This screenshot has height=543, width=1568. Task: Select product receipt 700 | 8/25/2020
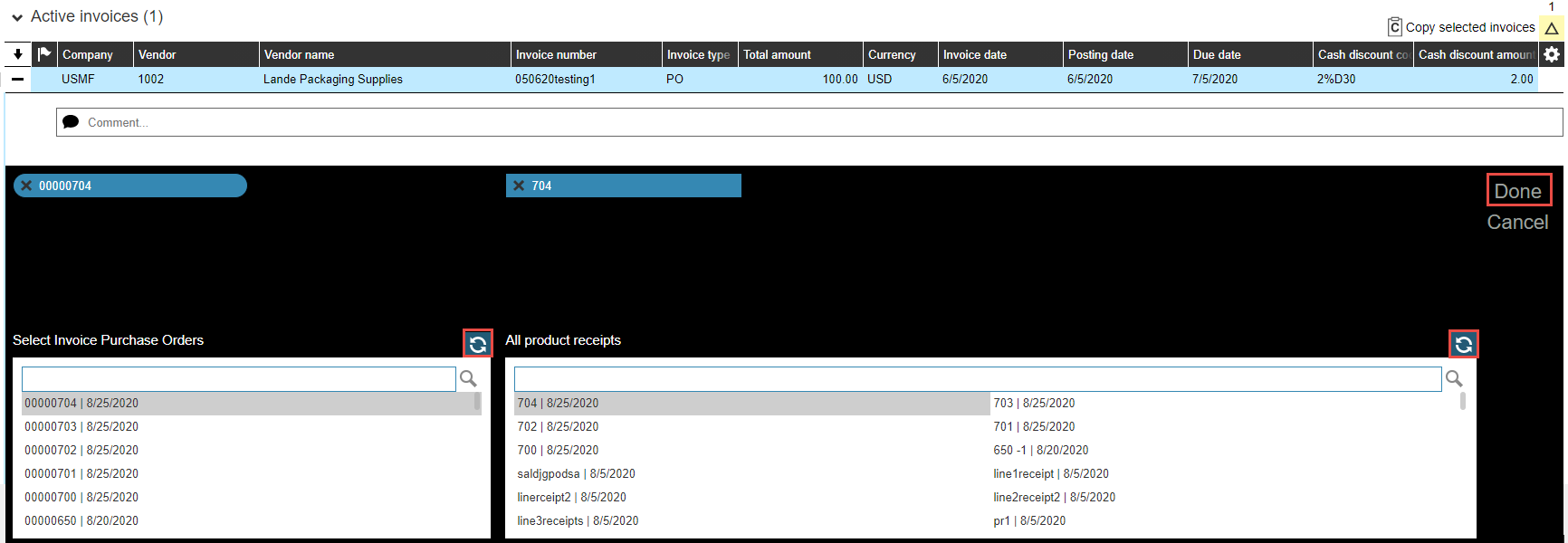tap(752, 451)
